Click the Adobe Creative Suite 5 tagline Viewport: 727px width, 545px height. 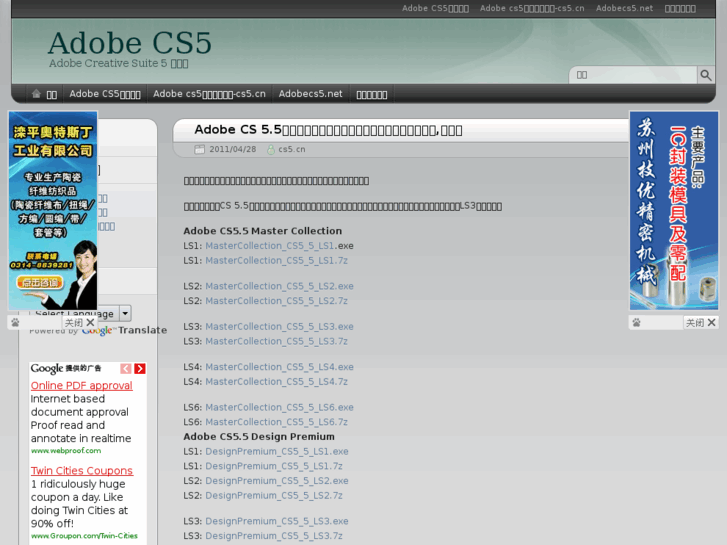pos(119,64)
